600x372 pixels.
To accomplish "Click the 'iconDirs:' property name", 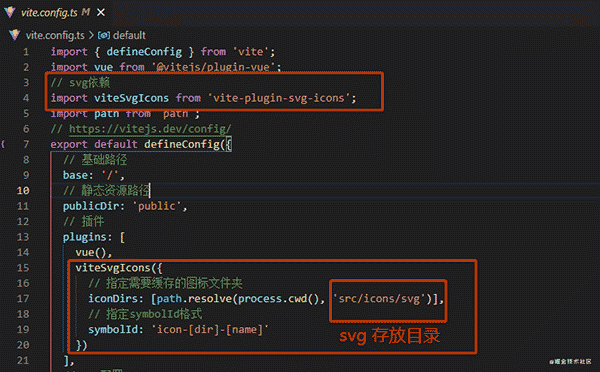I will click(x=116, y=299).
